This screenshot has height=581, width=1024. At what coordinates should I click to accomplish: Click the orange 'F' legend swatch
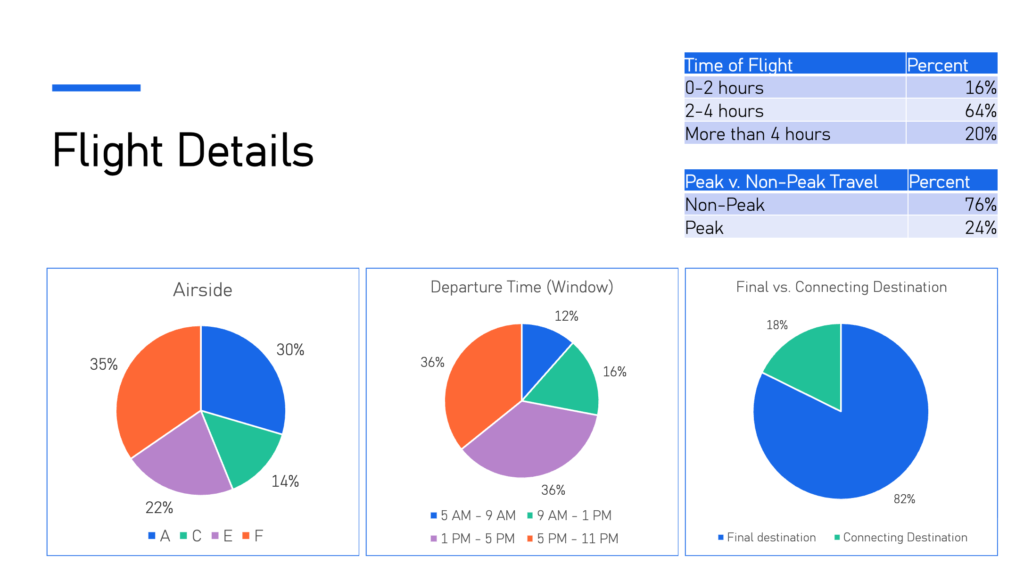coord(246,536)
